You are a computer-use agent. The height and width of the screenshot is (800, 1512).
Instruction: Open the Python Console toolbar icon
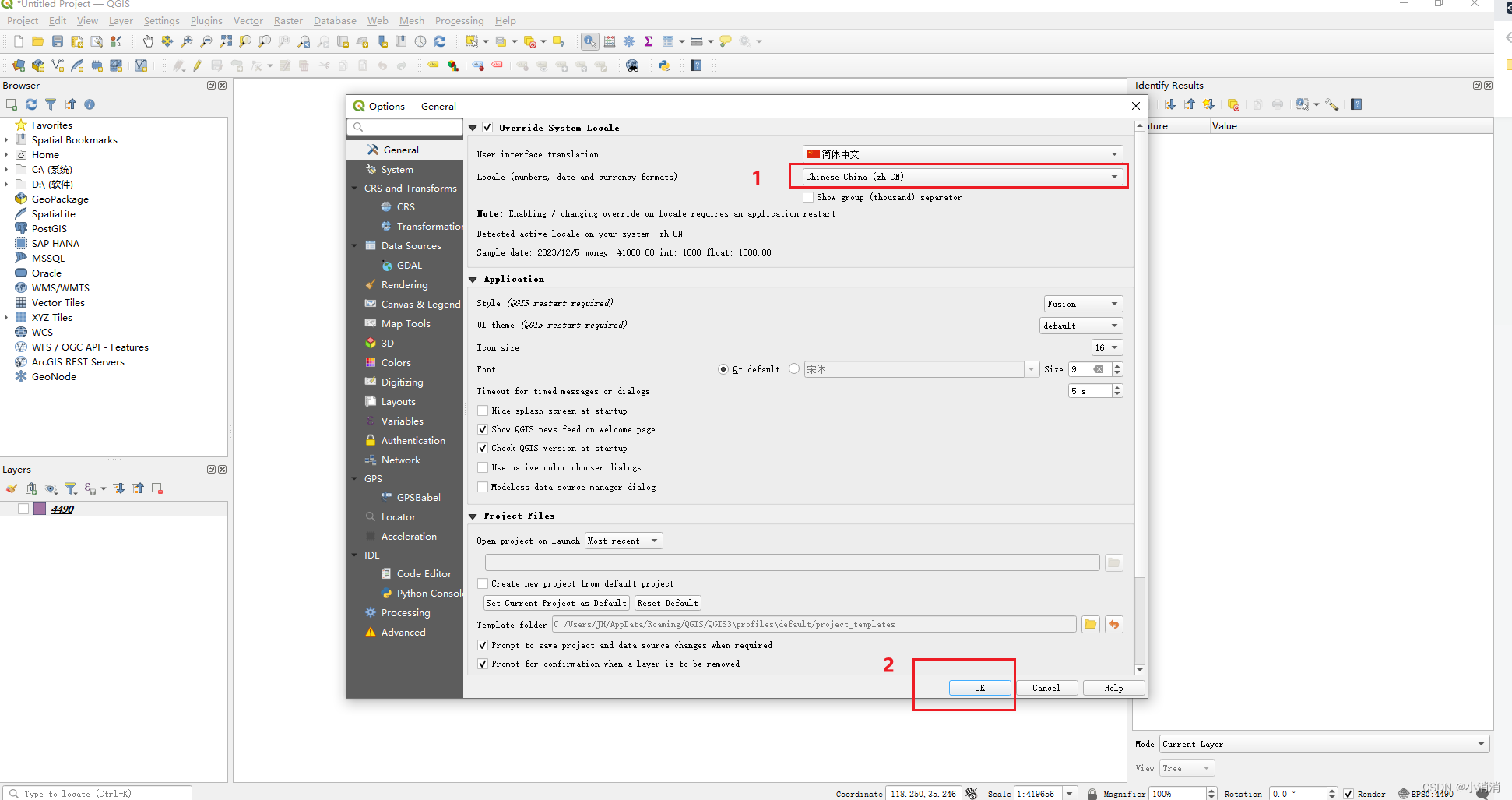point(664,65)
